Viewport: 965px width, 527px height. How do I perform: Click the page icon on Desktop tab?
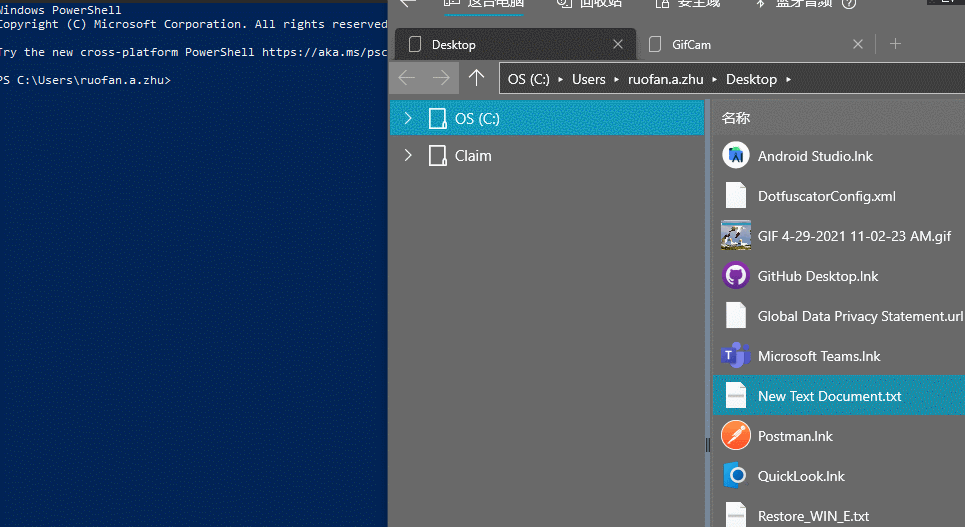(x=415, y=44)
